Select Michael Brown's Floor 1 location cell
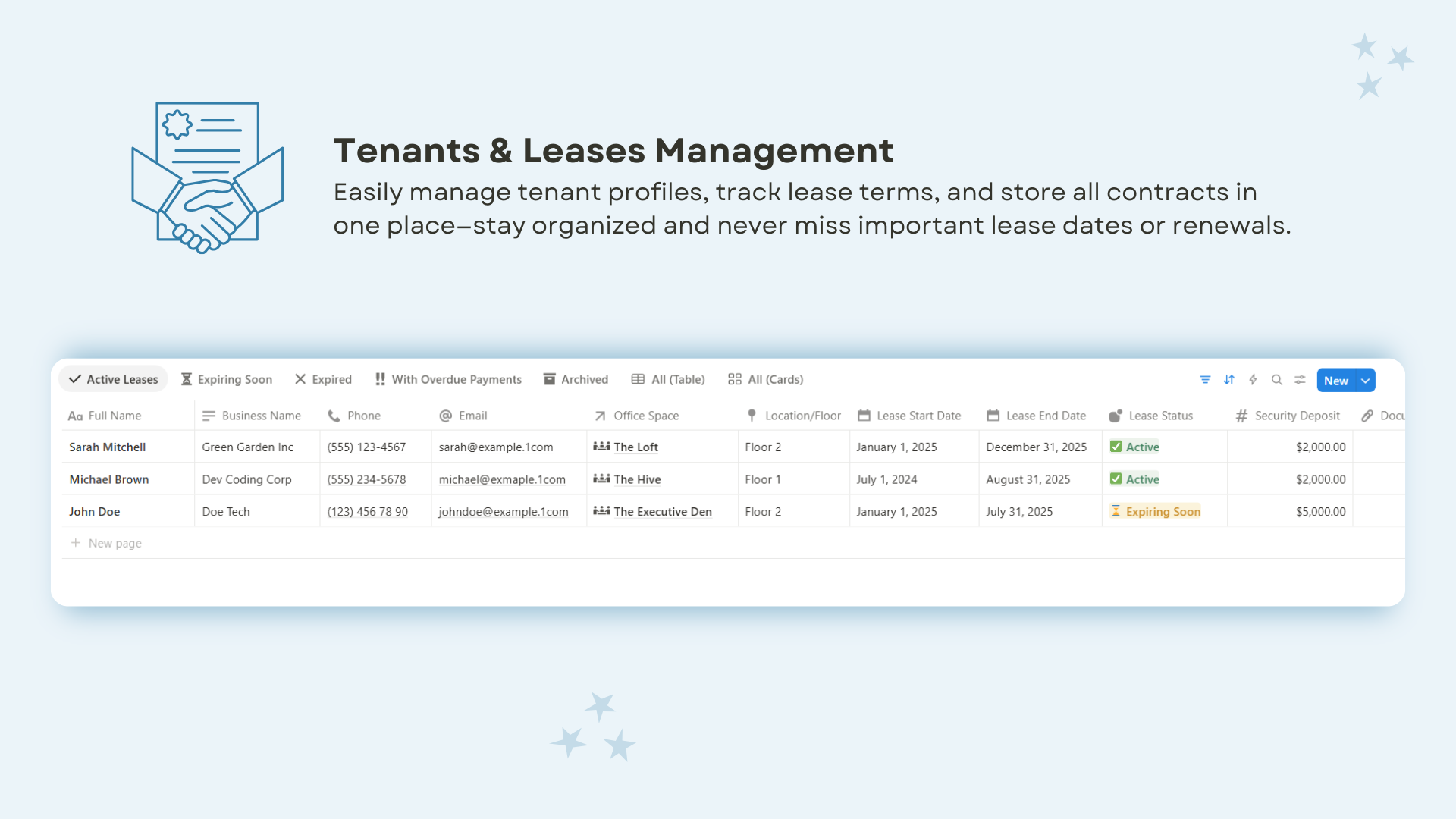Image resolution: width=1456 pixels, height=819 pixels. click(x=794, y=479)
